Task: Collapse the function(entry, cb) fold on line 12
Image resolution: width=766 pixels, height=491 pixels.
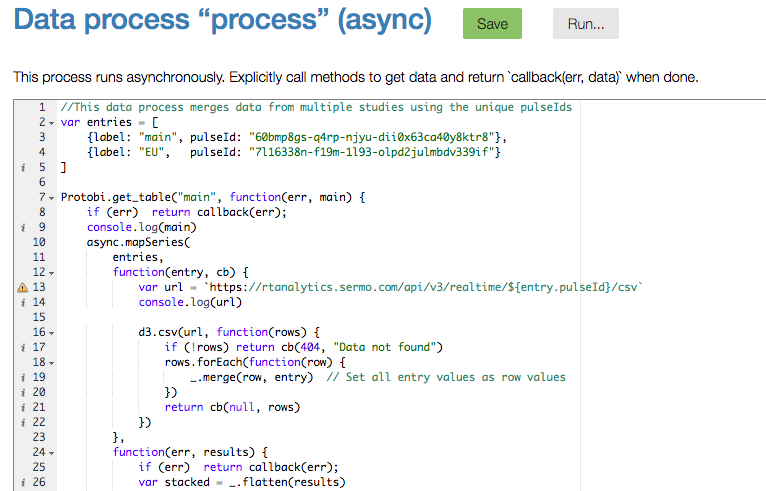Action: (51, 273)
